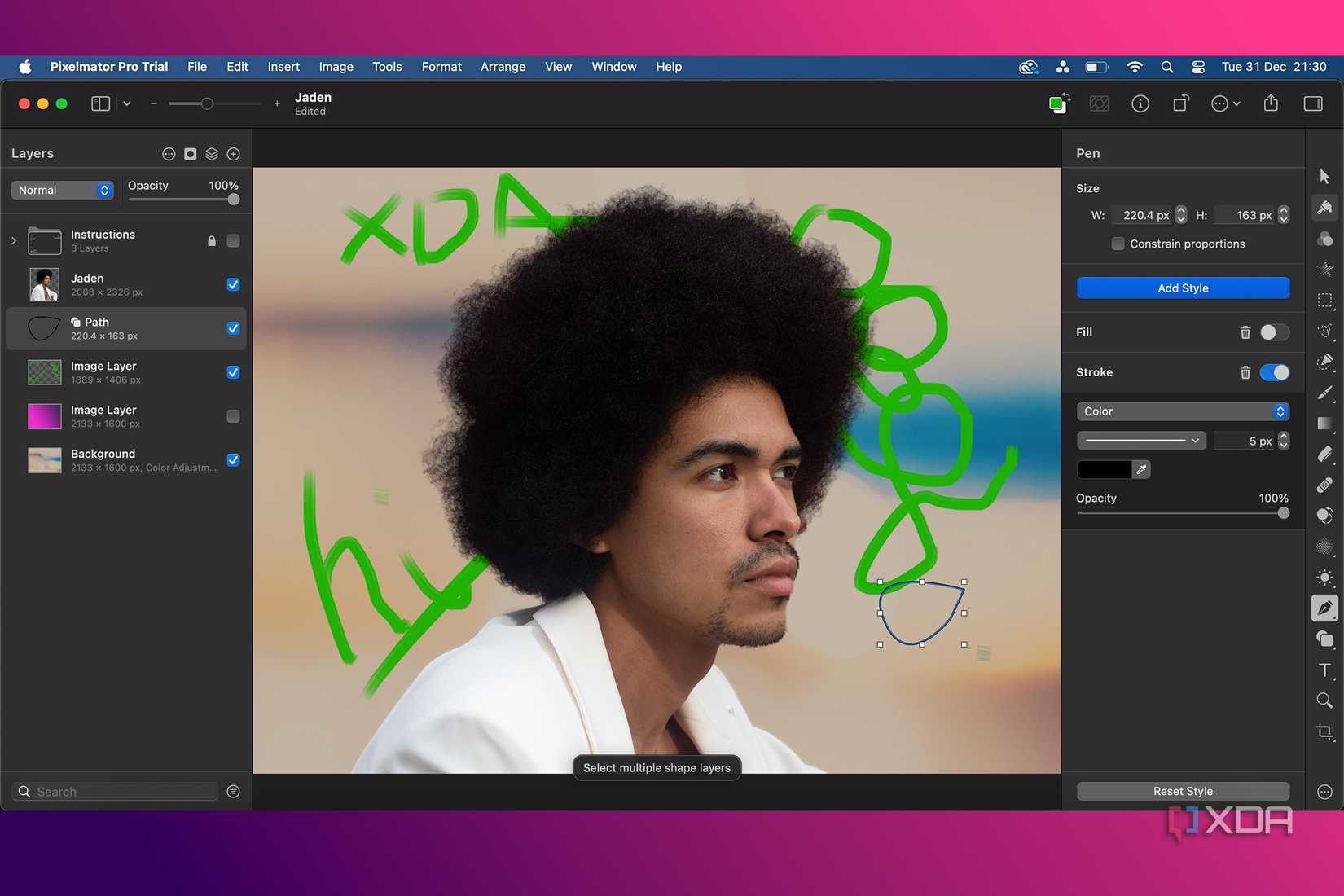This screenshot has width=1344, height=896.
Task: Select the Pen tool in the tools sidebar
Action: tap(1324, 608)
